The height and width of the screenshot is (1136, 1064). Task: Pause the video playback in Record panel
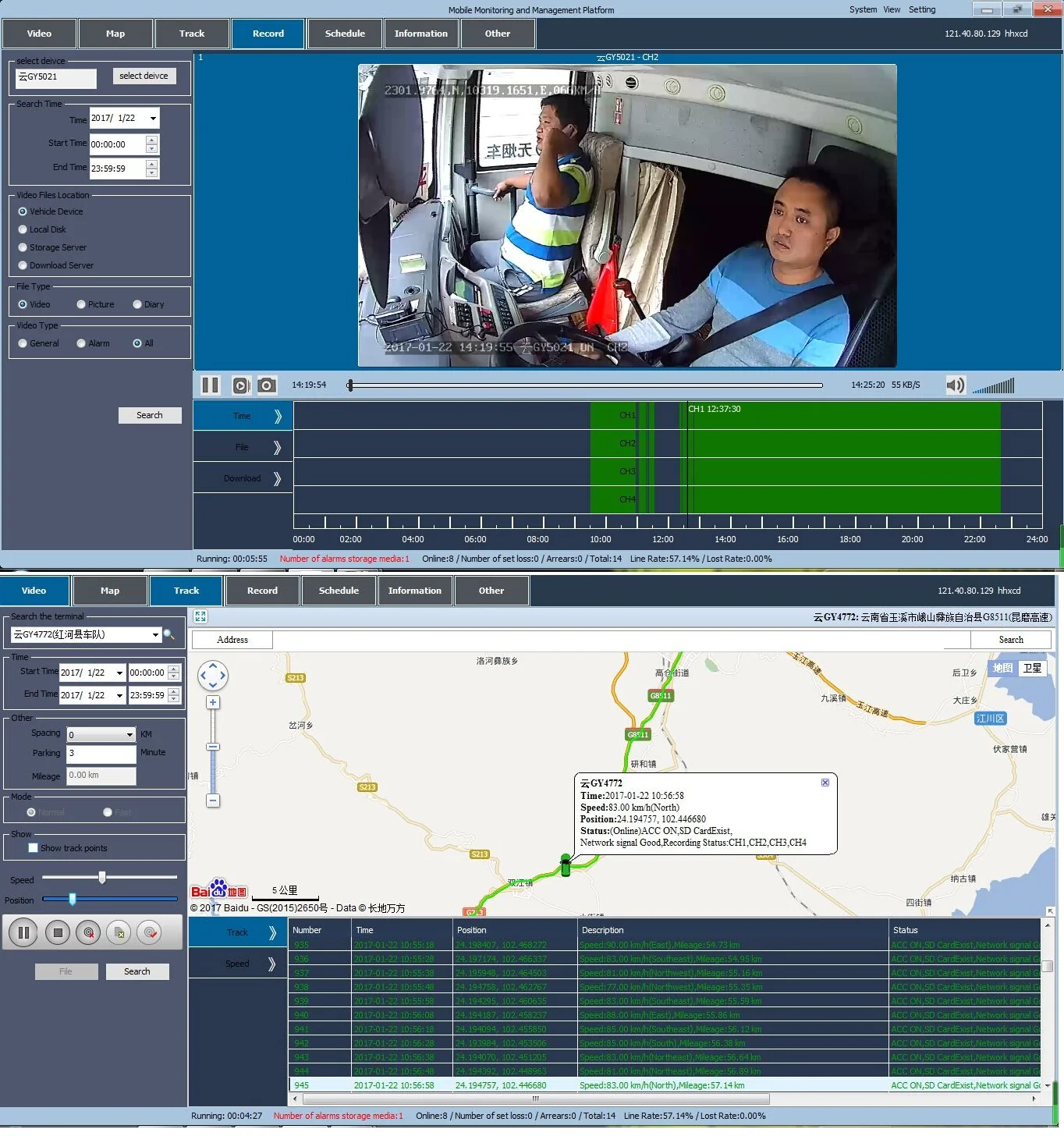[210, 385]
